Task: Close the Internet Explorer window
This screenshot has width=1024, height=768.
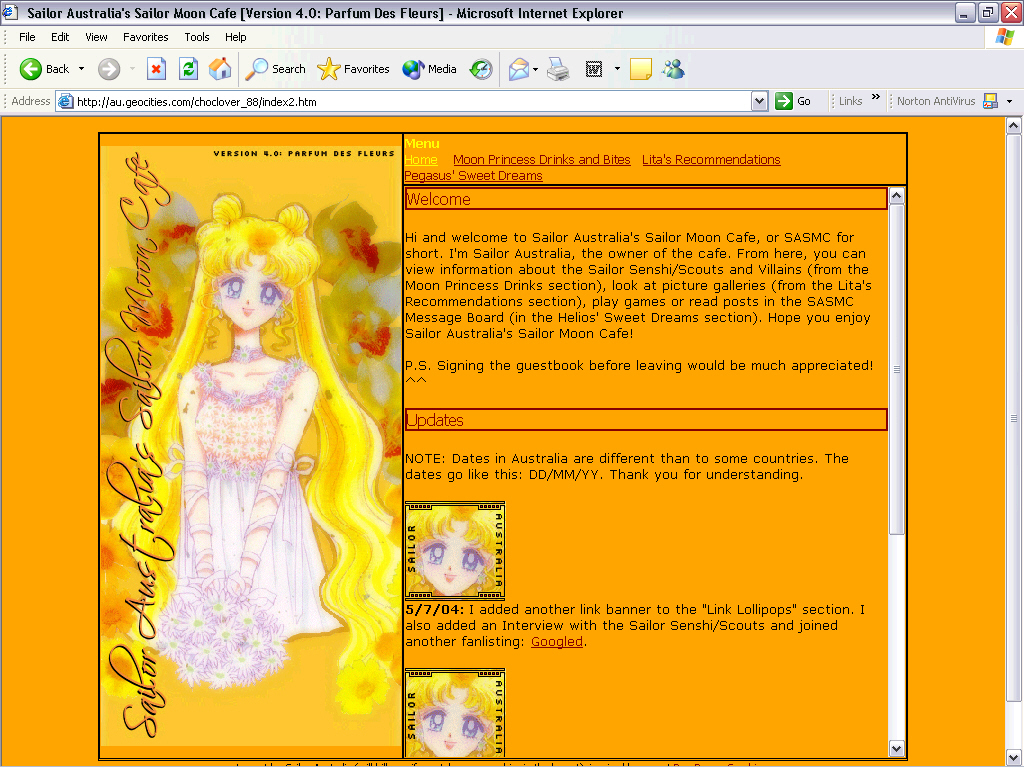Action: point(1011,12)
